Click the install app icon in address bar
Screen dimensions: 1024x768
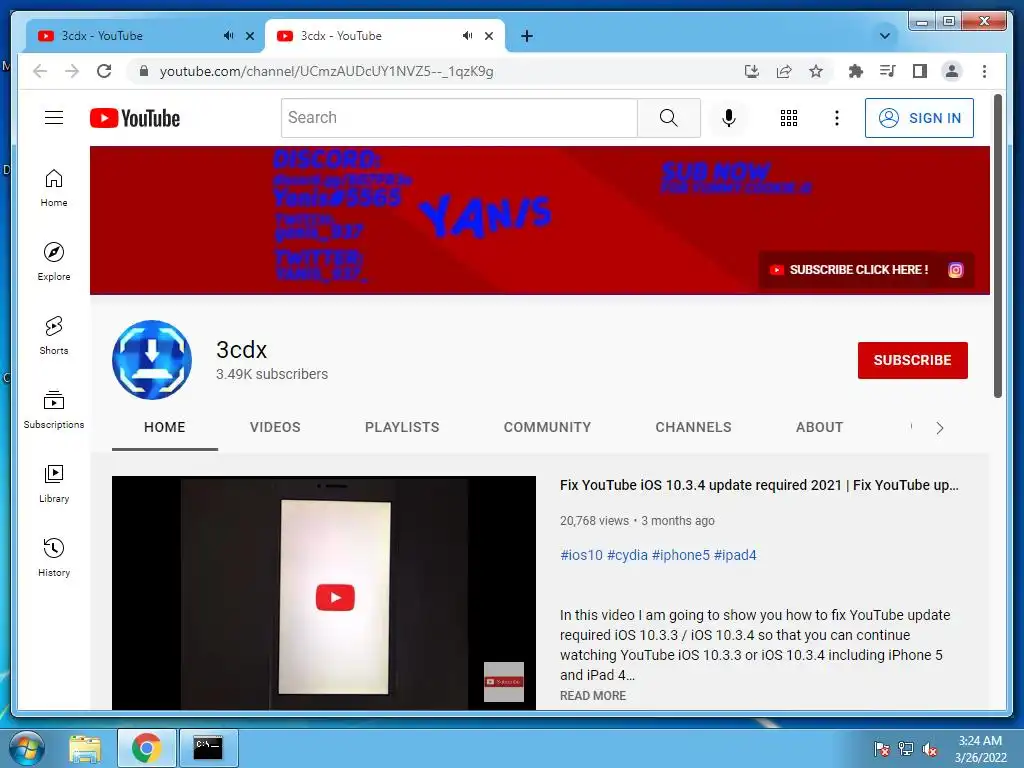point(752,71)
